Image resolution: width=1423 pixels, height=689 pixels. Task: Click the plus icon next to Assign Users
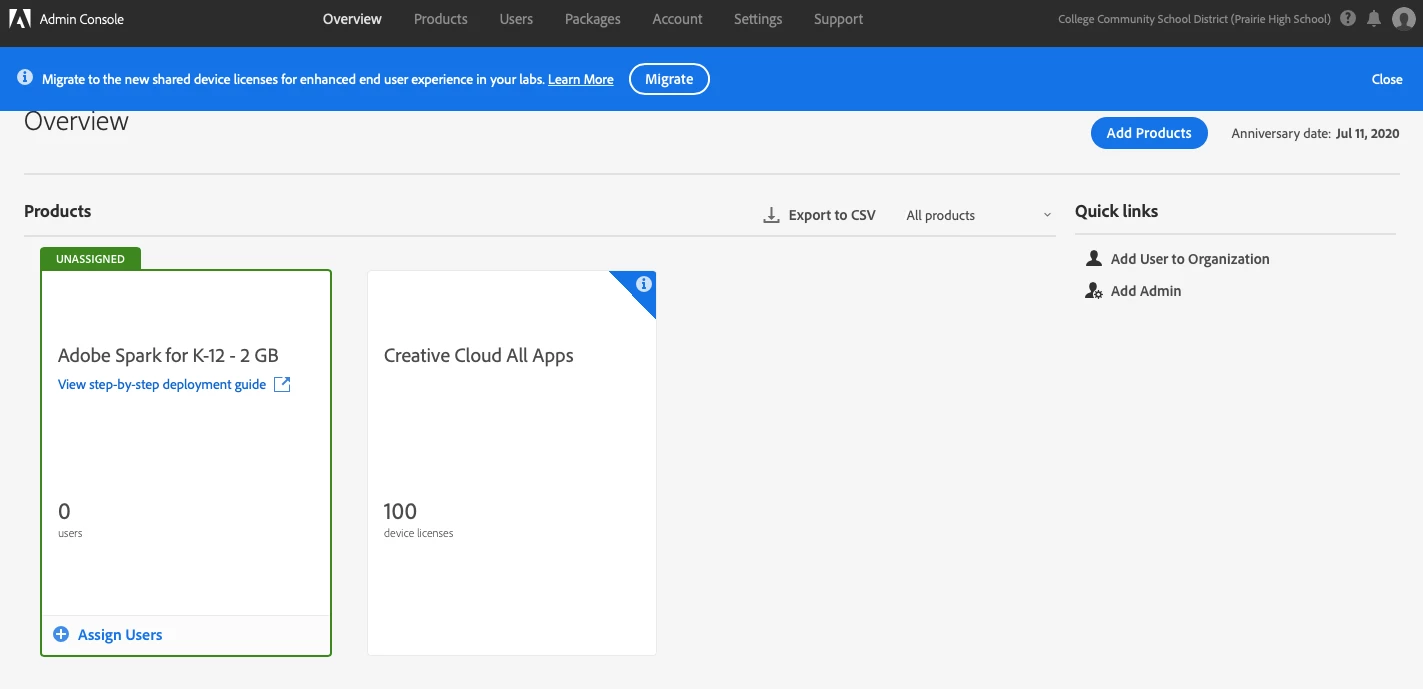tap(61, 634)
